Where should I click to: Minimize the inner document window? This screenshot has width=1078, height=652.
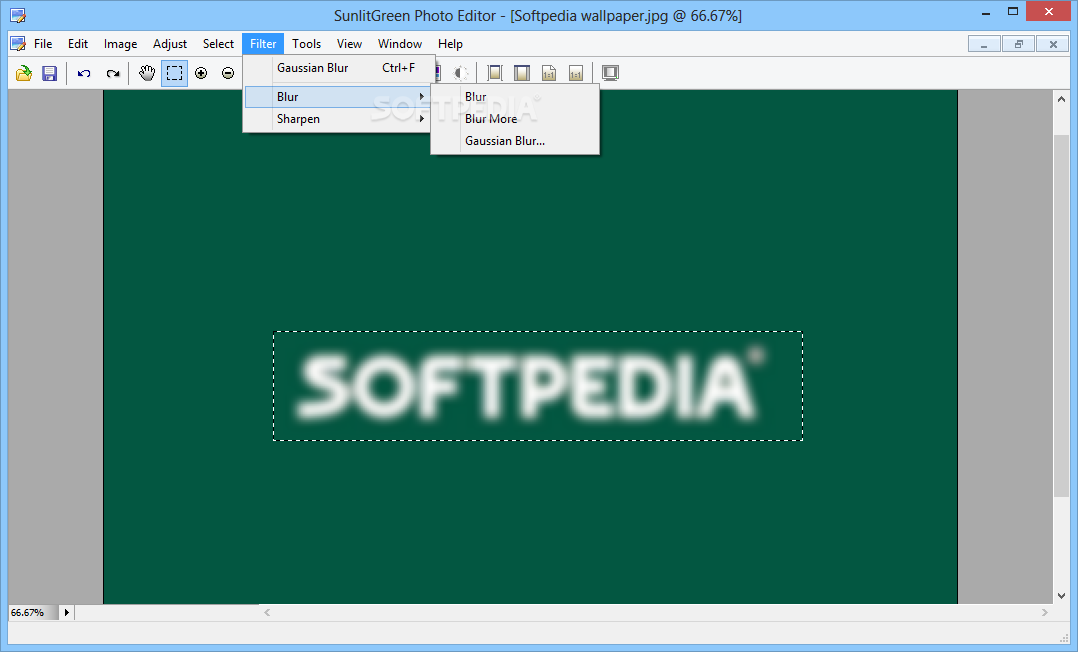coord(984,44)
